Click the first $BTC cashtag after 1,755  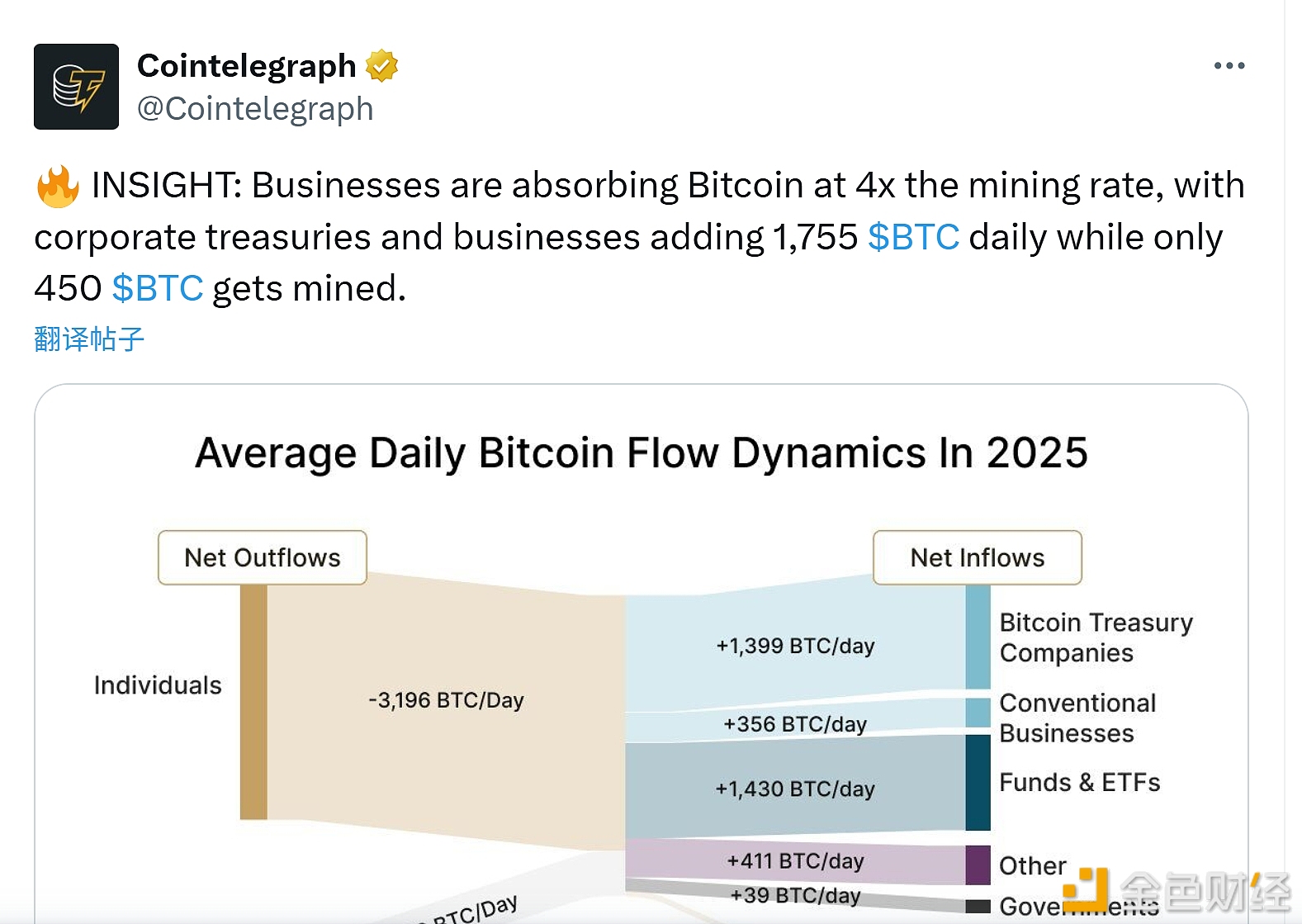tap(913, 237)
